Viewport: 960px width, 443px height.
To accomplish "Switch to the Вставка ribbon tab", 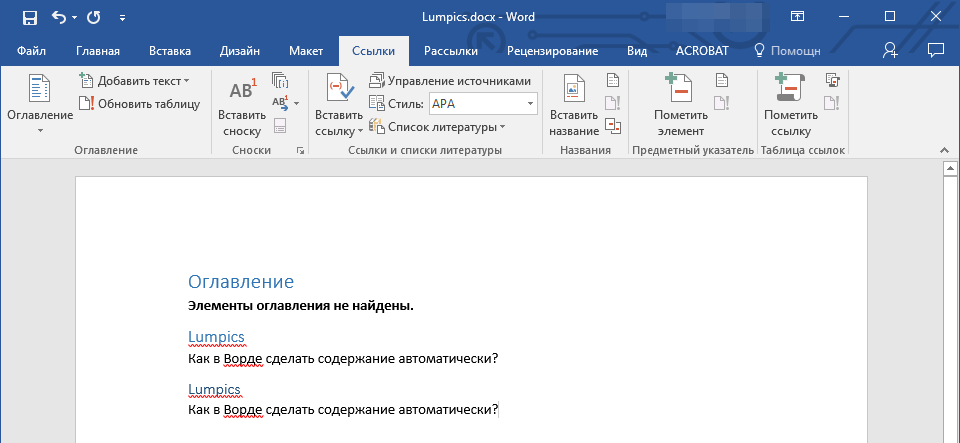I will pyautogui.click(x=170, y=50).
